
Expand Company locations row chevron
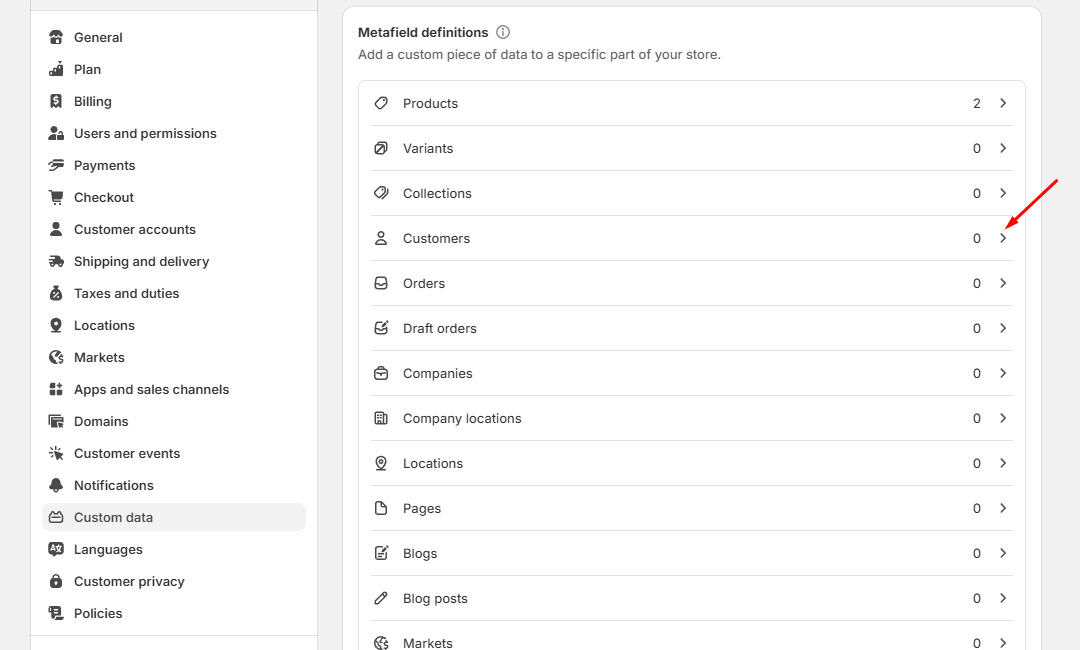click(1003, 418)
